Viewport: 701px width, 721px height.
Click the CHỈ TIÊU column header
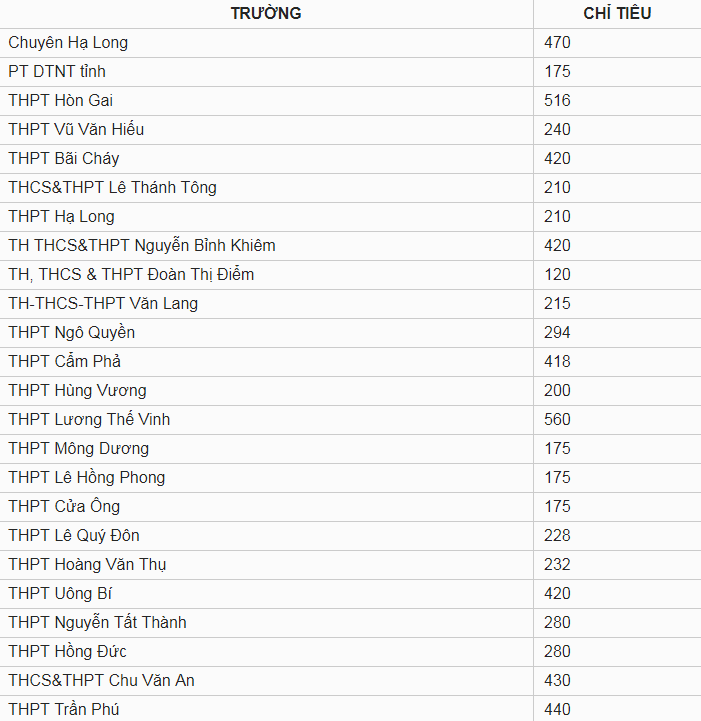(x=617, y=13)
